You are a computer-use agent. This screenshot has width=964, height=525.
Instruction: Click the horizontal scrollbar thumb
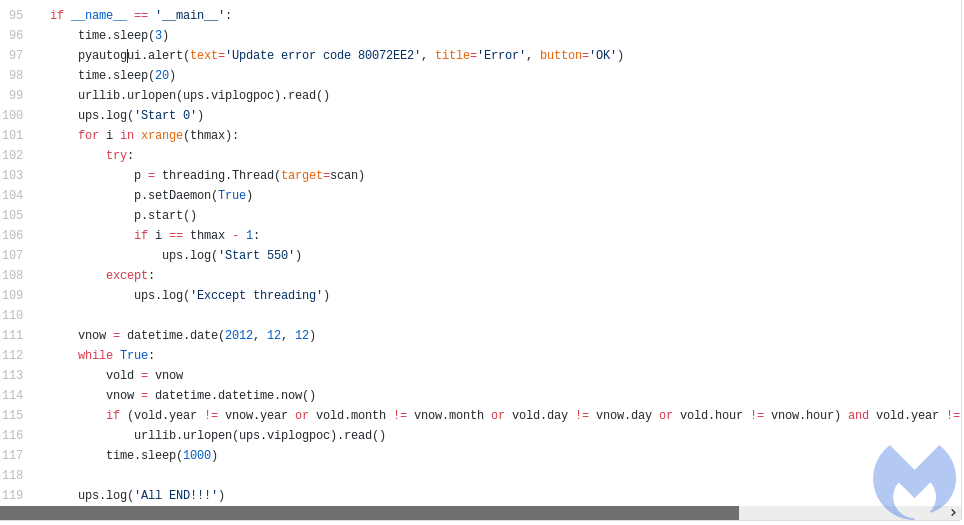tap(369, 513)
